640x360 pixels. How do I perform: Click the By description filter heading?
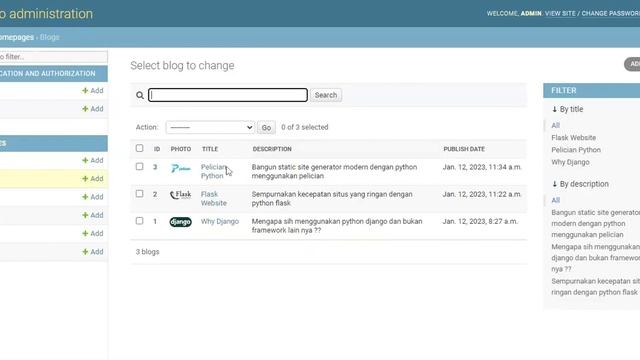(580, 184)
